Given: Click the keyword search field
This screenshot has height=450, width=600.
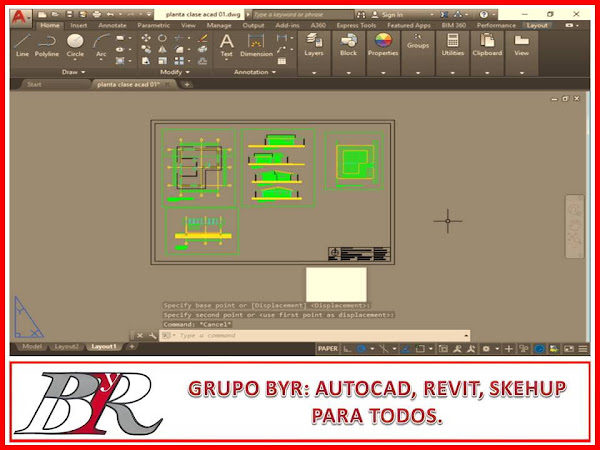Looking at the screenshot, I should click(x=303, y=15).
